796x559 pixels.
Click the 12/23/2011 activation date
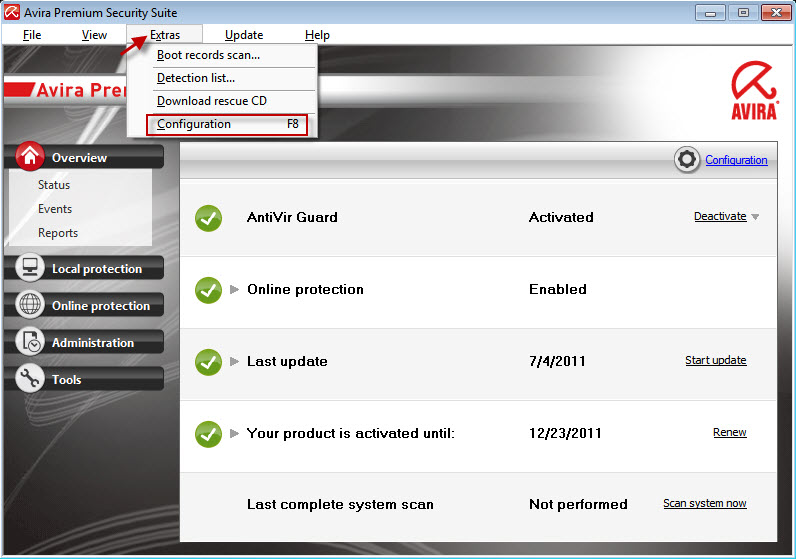click(565, 434)
